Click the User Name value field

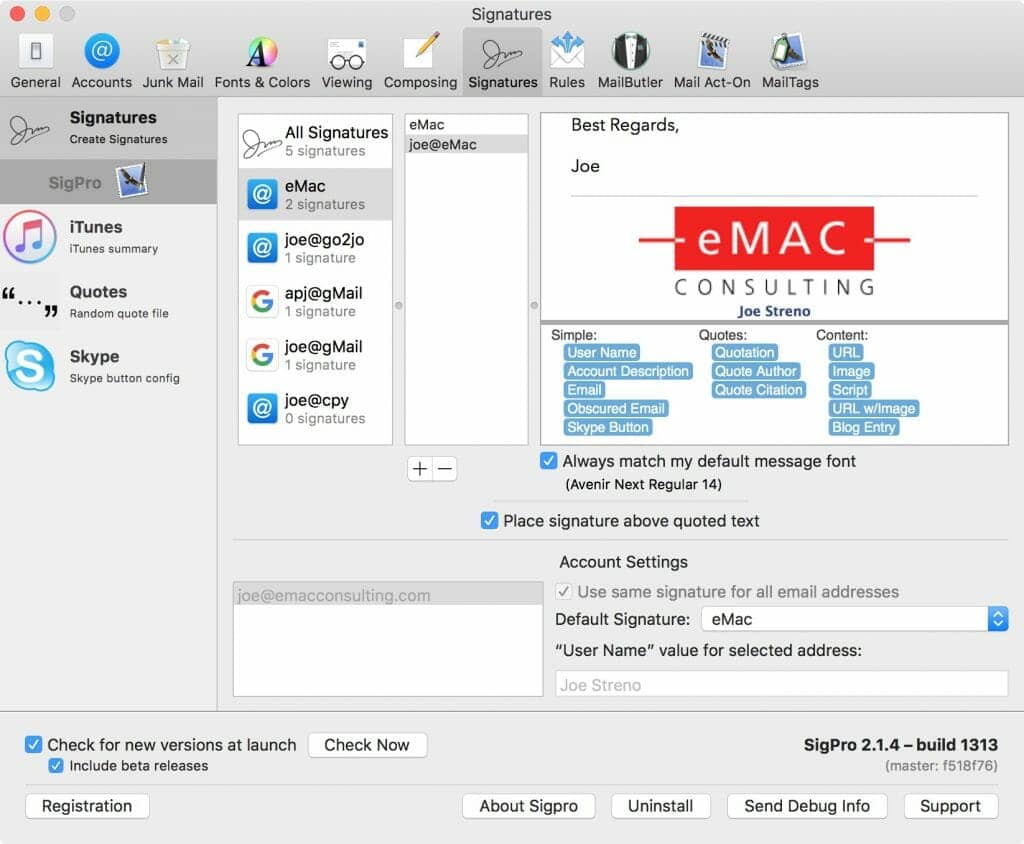pos(781,684)
